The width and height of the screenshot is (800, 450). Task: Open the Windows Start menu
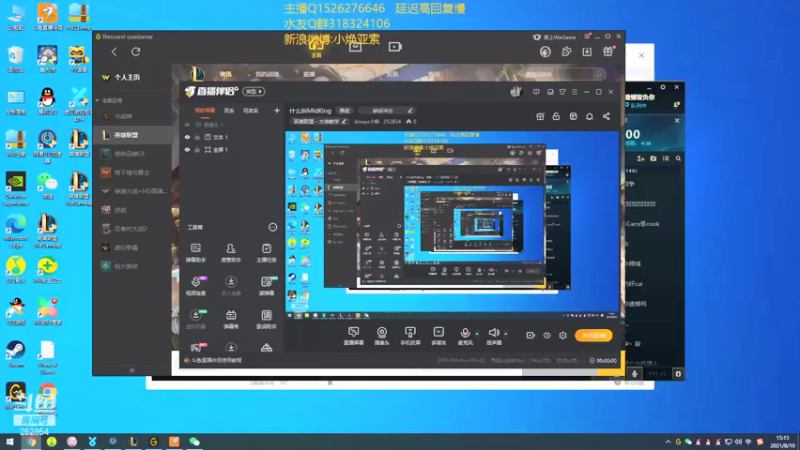pos(10,442)
